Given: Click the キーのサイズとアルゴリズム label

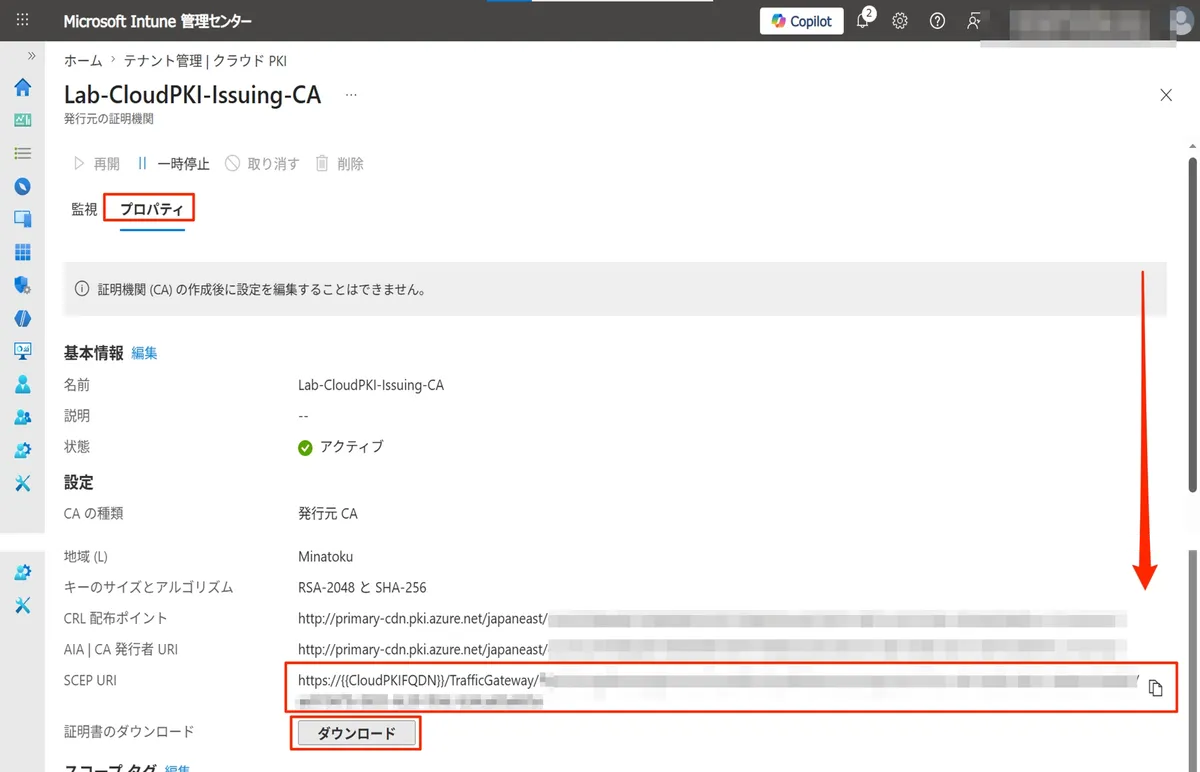Looking at the screenshot, I should pos(148,587).
